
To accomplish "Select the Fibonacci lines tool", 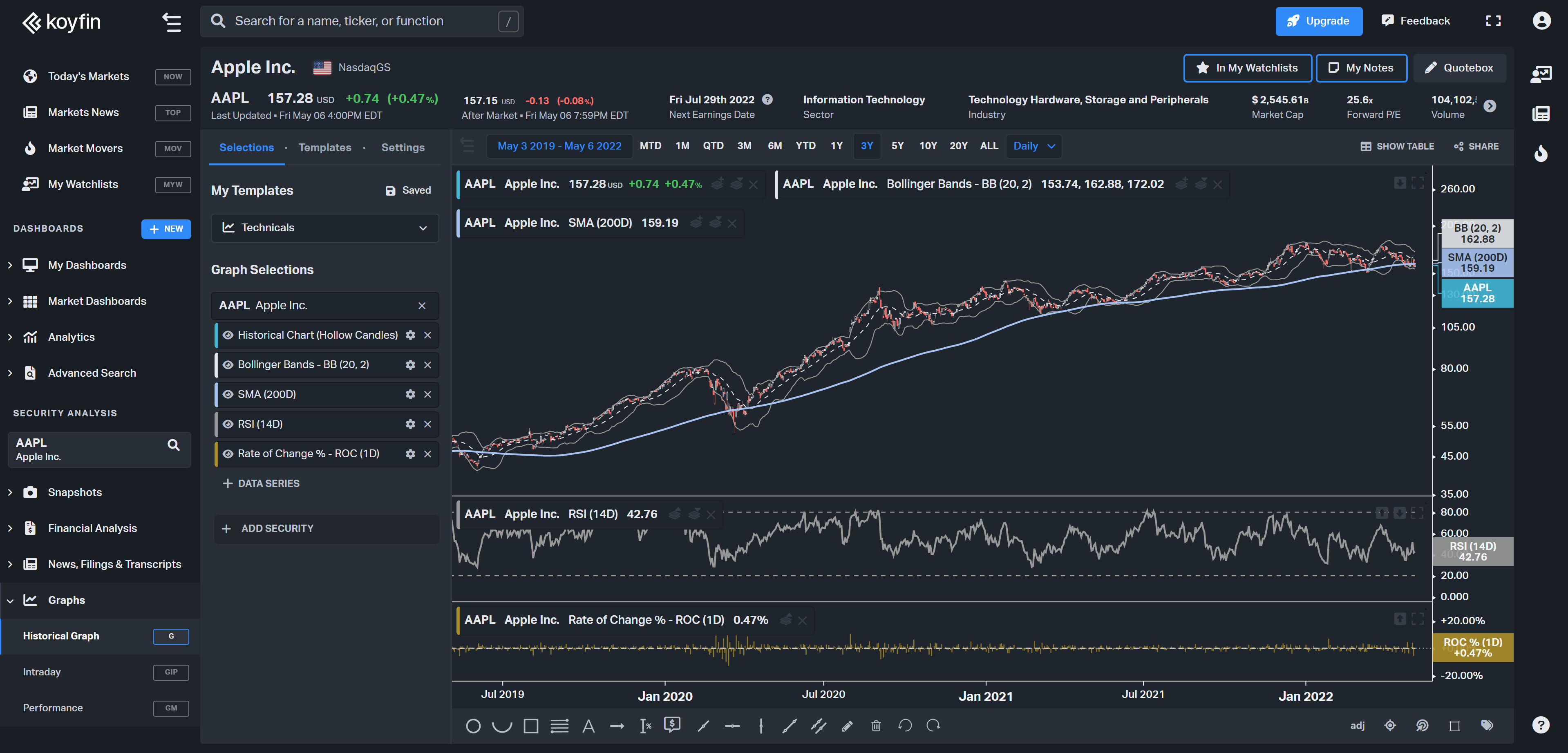I will point(559,726).
